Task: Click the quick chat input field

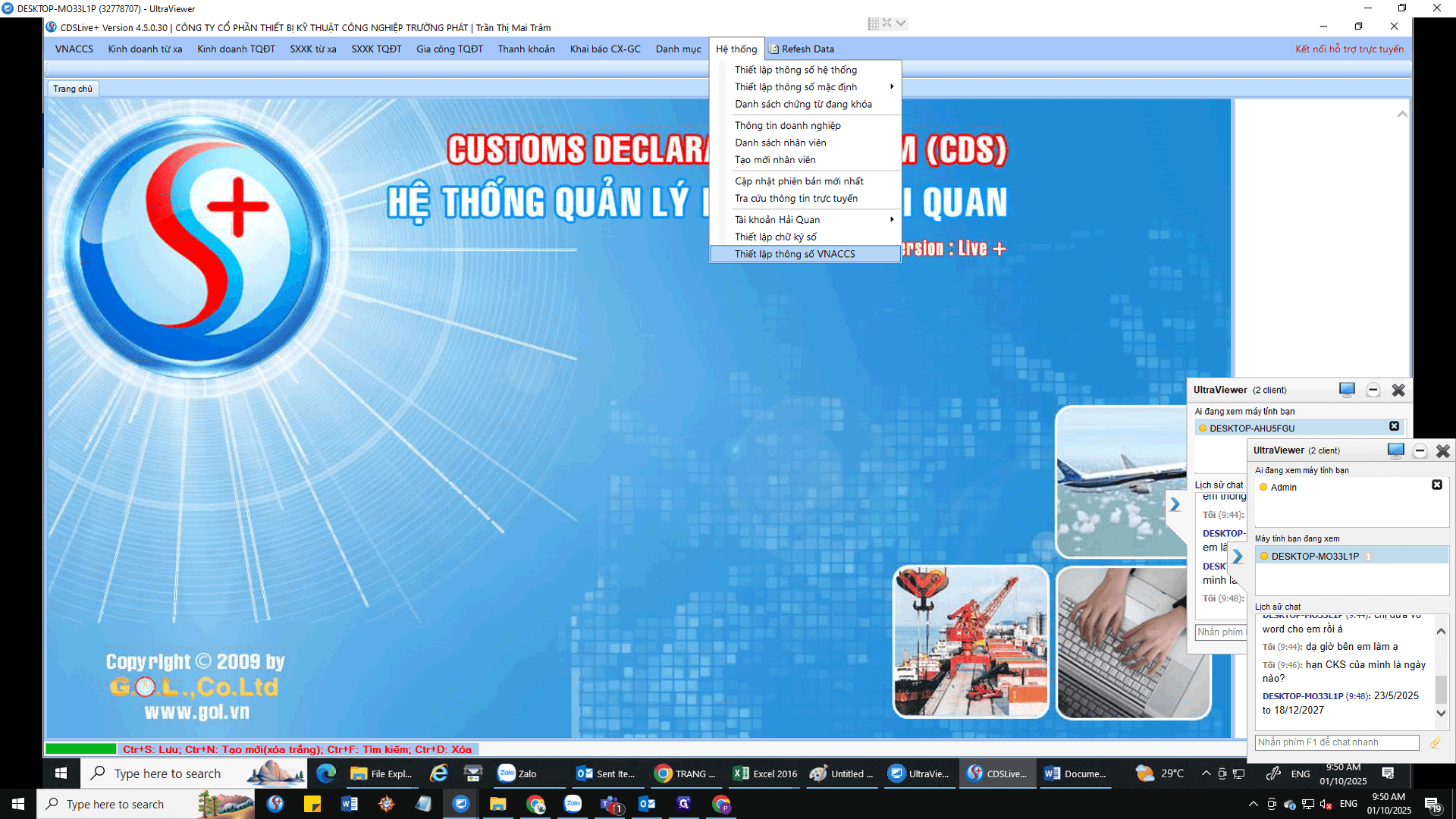Action: 1336,742
